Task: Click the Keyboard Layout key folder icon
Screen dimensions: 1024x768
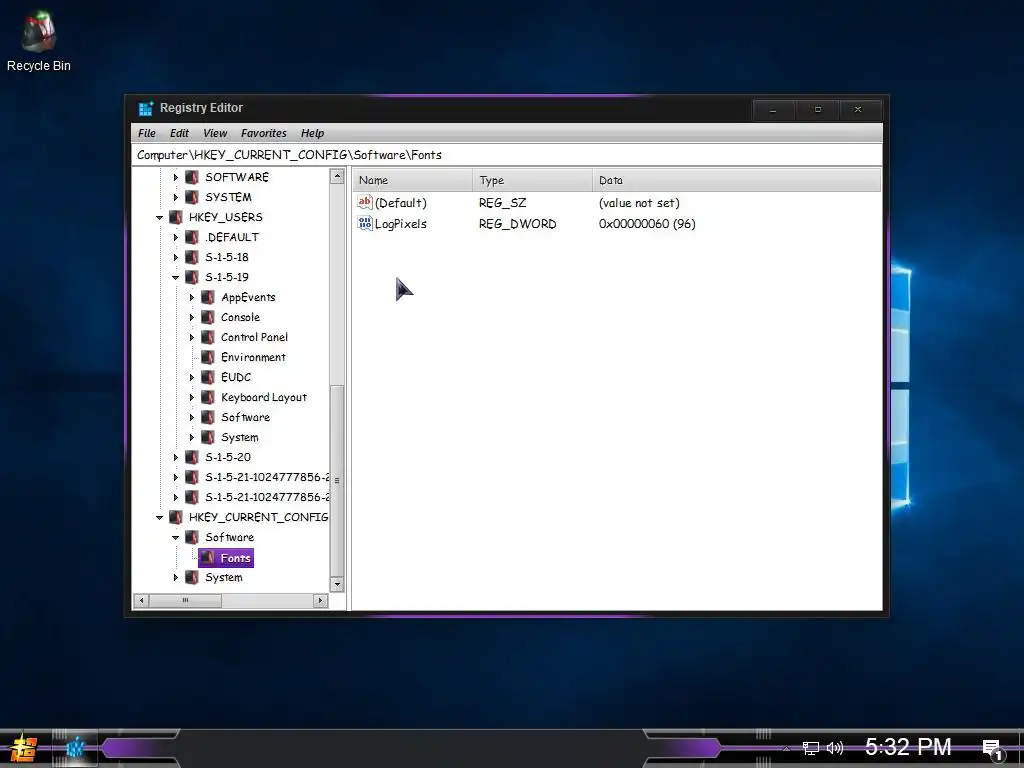Action: [x=208, y=397]
